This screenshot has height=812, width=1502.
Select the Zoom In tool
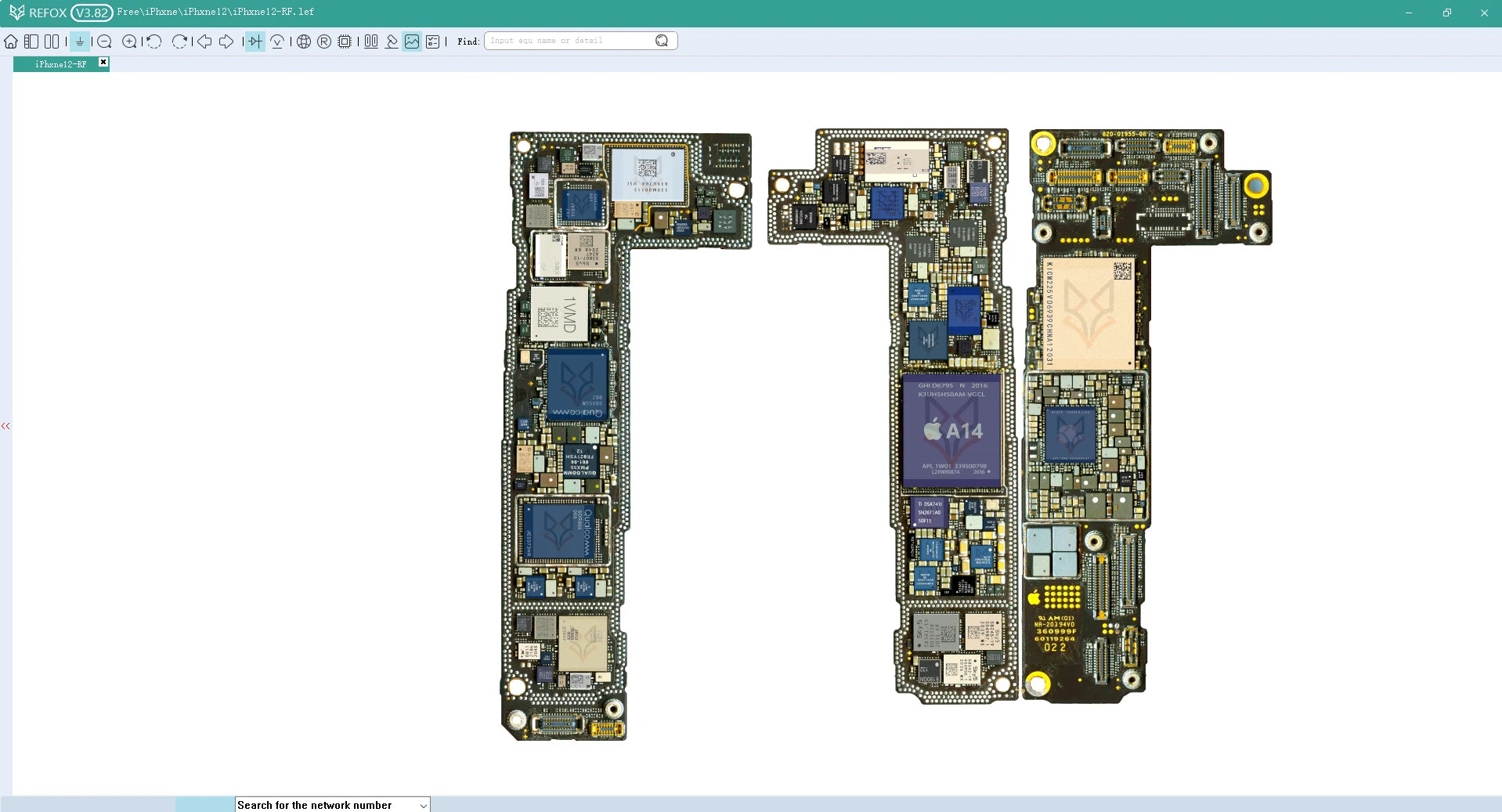pos(130,41)
